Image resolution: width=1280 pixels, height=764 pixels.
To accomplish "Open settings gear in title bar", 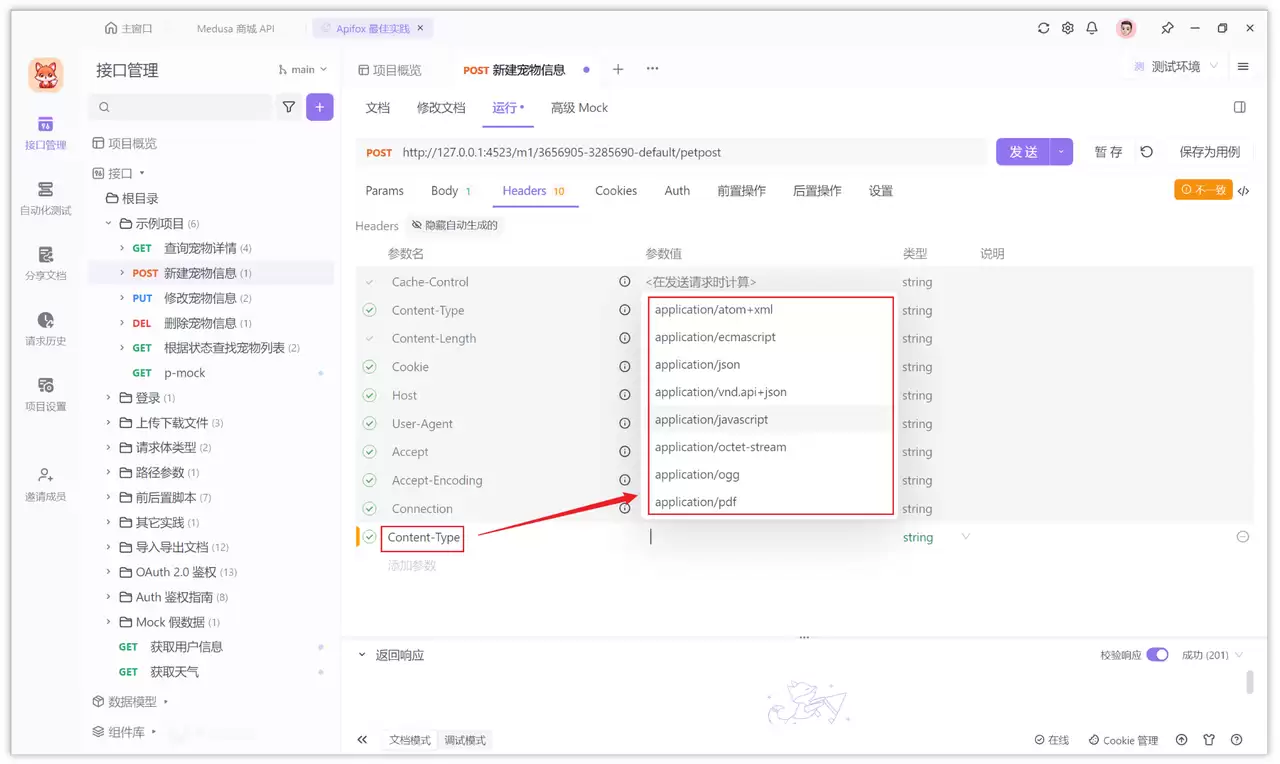I will [1068, 28].
